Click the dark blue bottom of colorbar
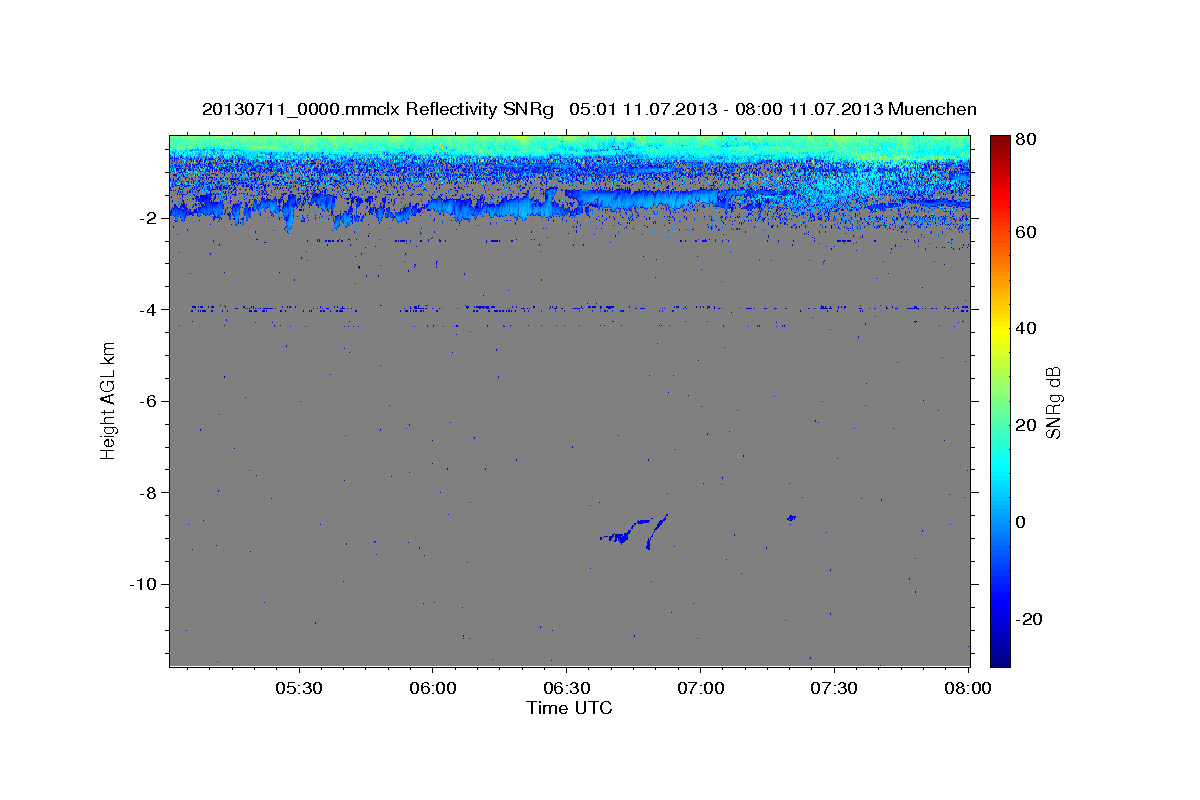The height and width of the screenshot is (800, 1200). tap(1000, 658)
